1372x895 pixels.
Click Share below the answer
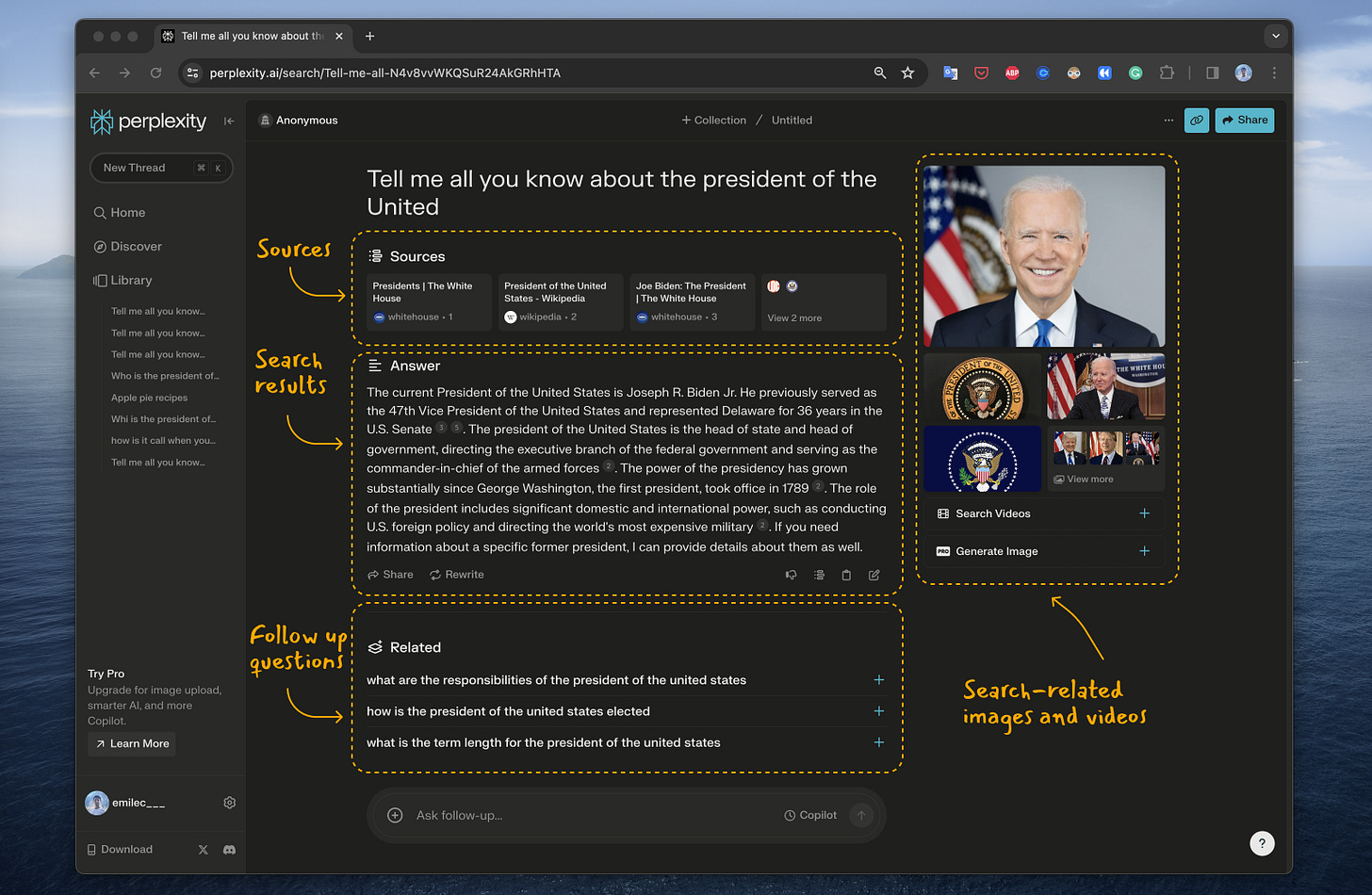point(390,575)
